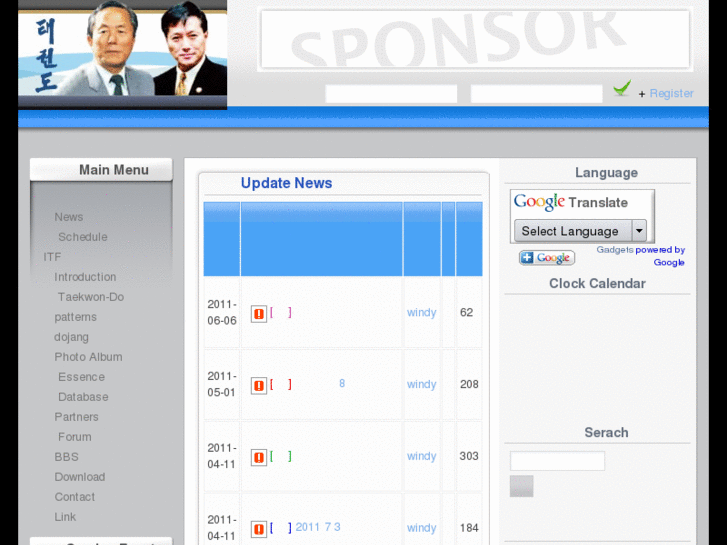Click the alert icon in 2011-05-01 row

click(x=259, y=386)
